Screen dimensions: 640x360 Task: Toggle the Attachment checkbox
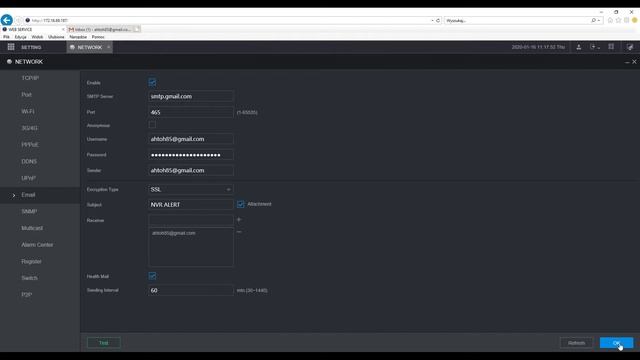(x=240, y=204)
